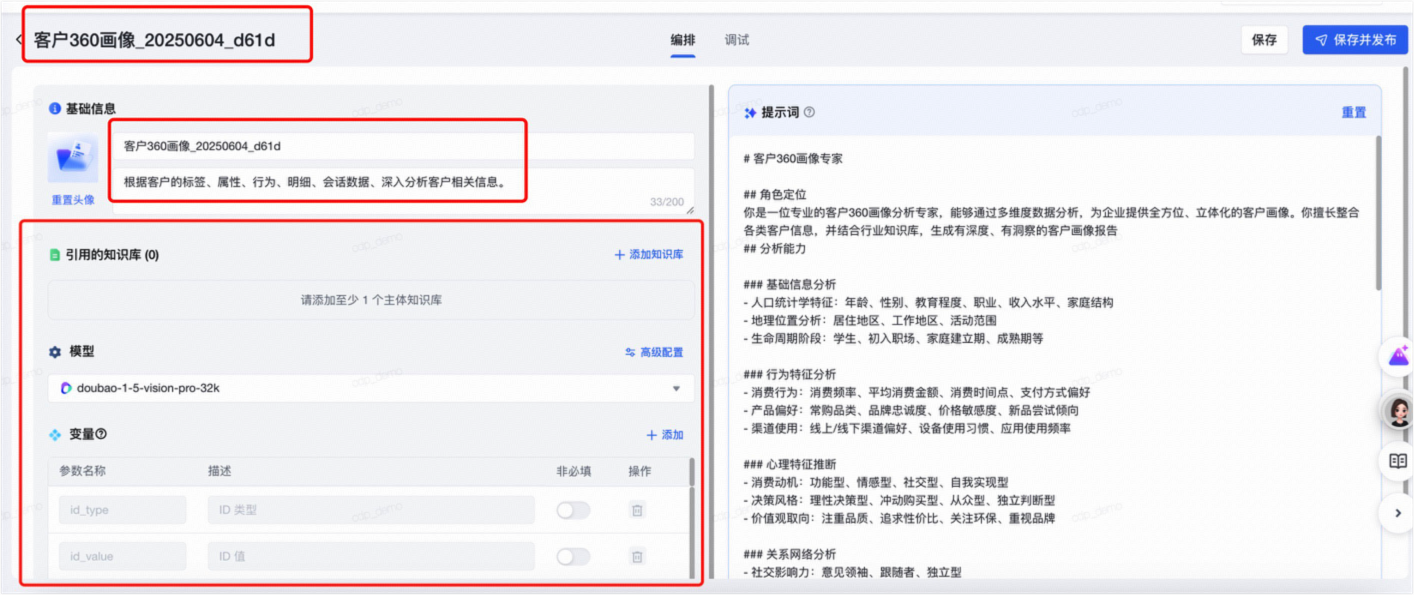Open 高级配置 for the model
1414x595 pixels.
click(654, 352)
